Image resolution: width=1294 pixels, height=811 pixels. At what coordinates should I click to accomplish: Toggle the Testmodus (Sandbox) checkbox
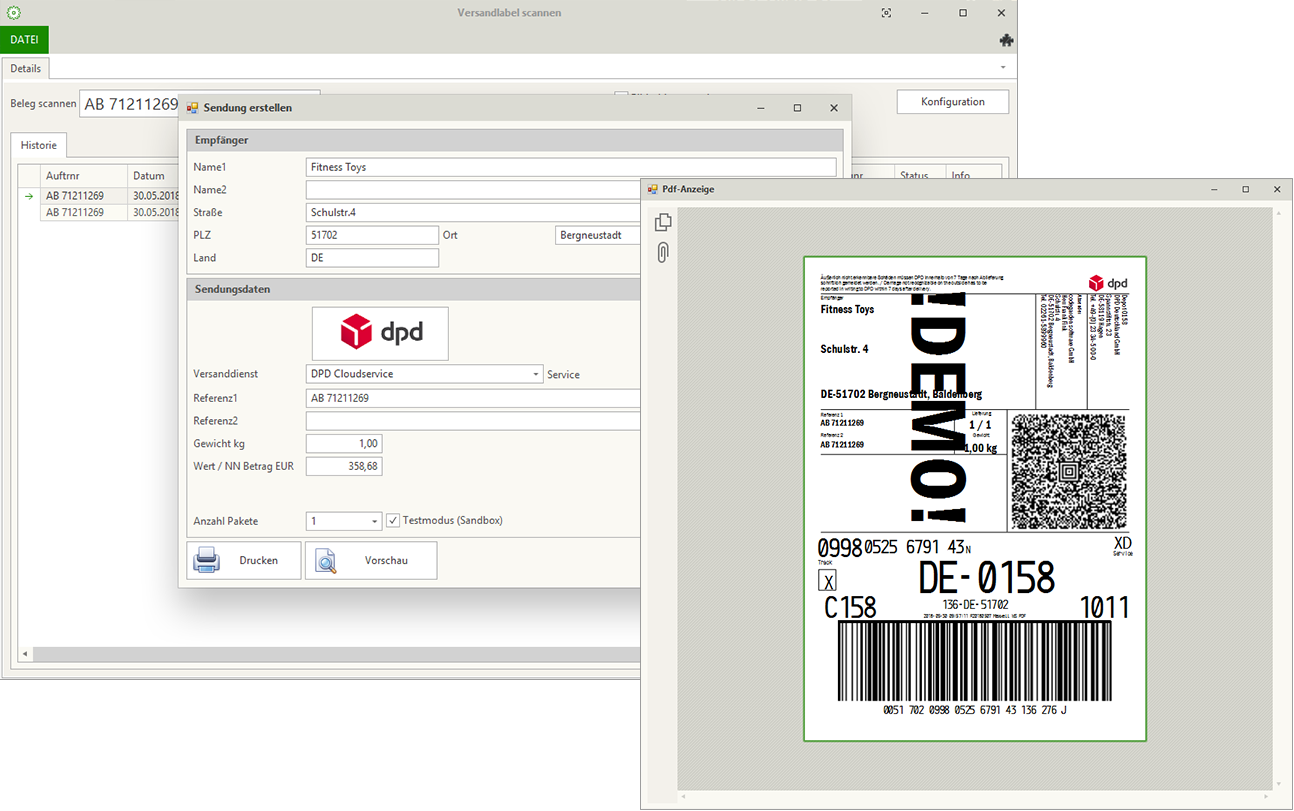393,521
